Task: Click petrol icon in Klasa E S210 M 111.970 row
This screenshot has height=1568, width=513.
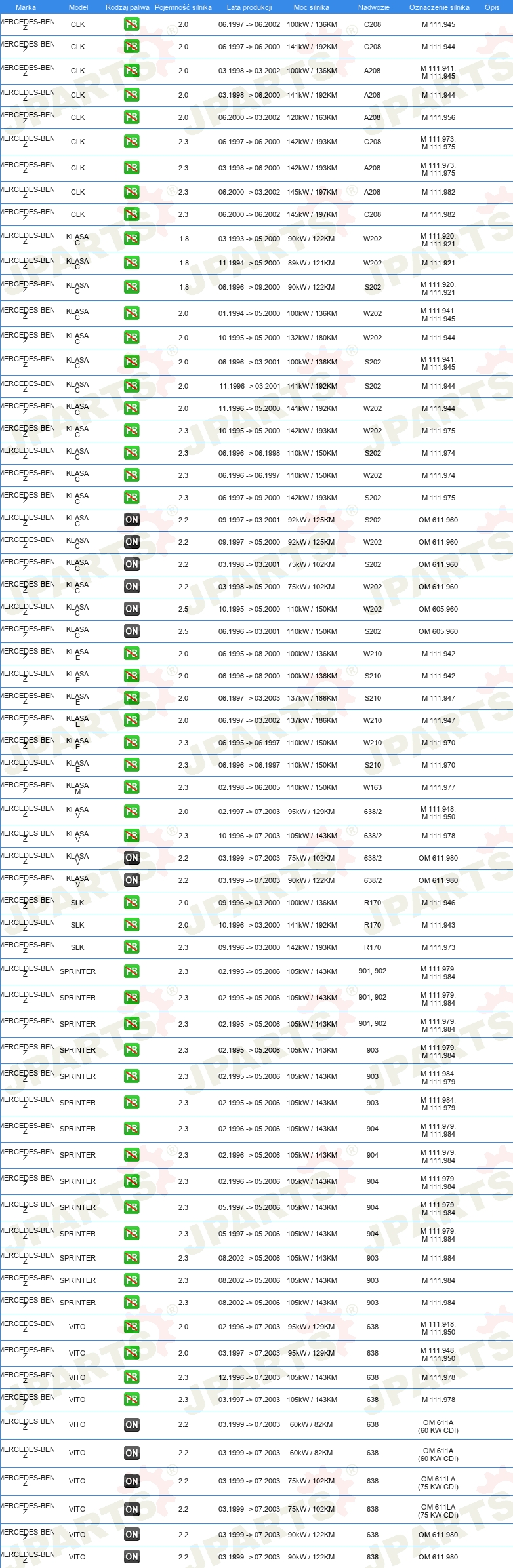Action: pos(131,765)
